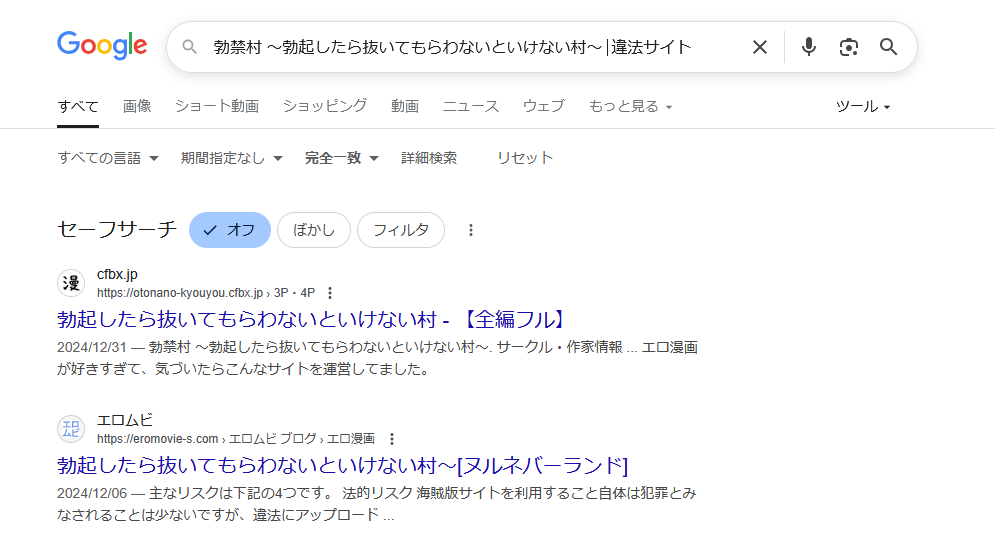This screenshot has height=555, width=995.
Task: Click リセット to reset filters
Action: pyautogui.click(x=525, y=158)
